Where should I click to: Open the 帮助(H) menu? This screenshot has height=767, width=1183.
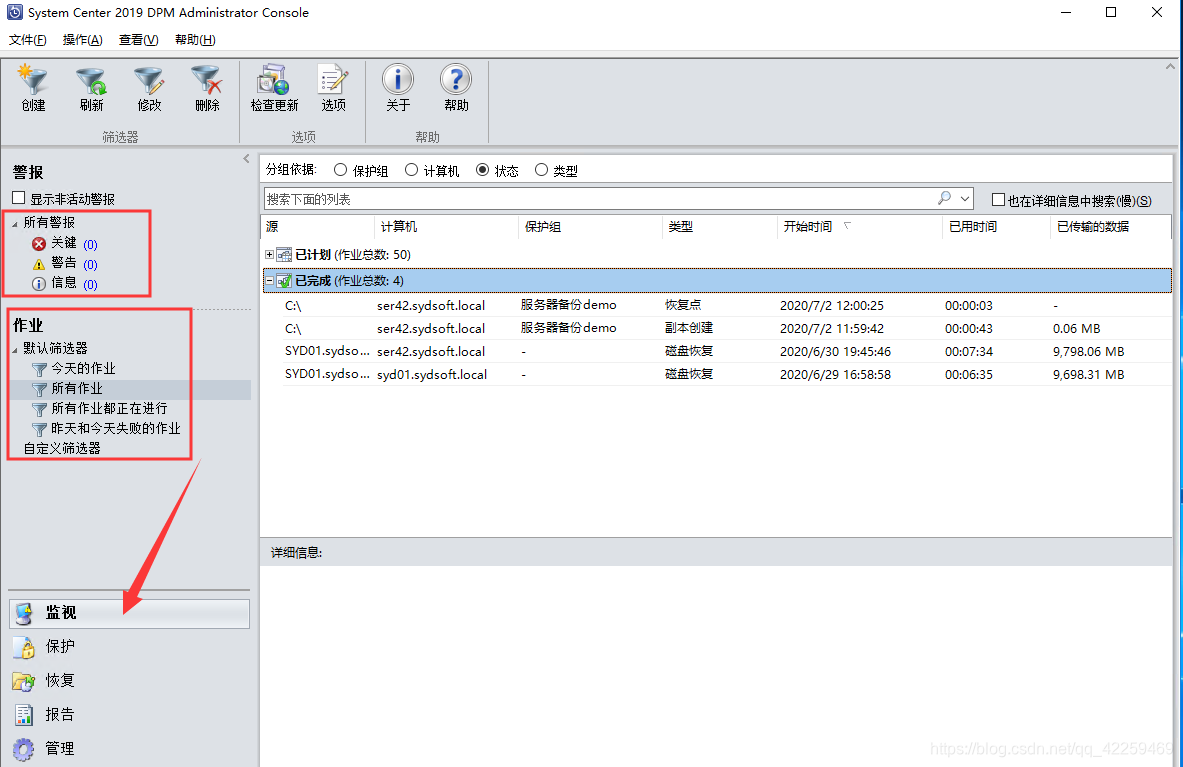click(x=195, y=40)
